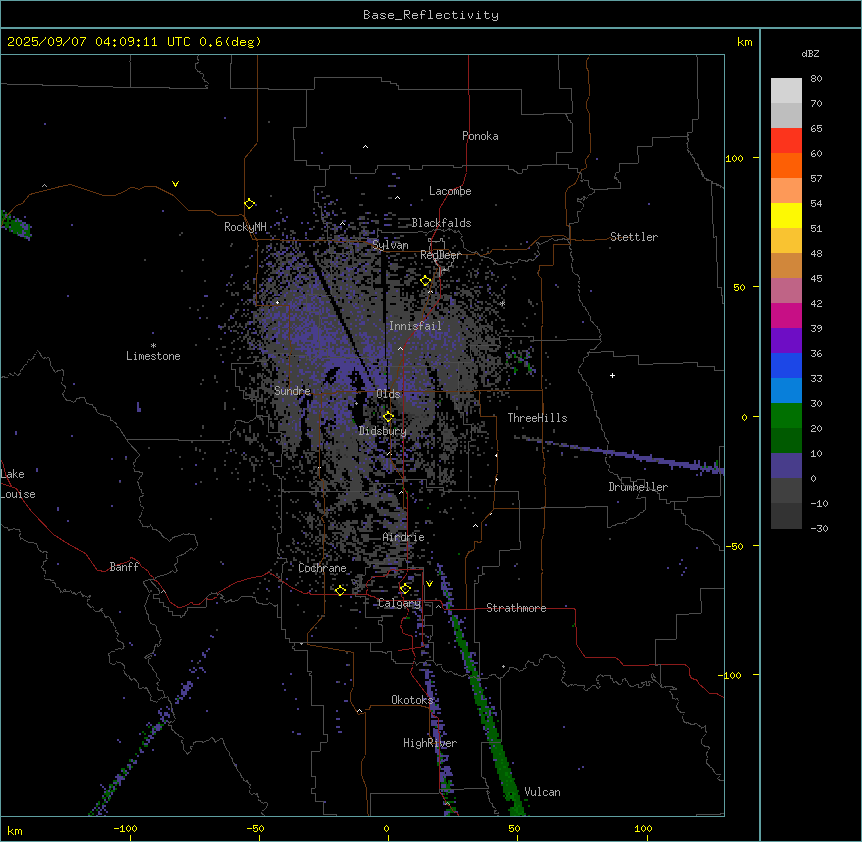This screenshot has height=842, width=862.
Task: Click the Base_Reflectivity title
Action: point(431,15)
